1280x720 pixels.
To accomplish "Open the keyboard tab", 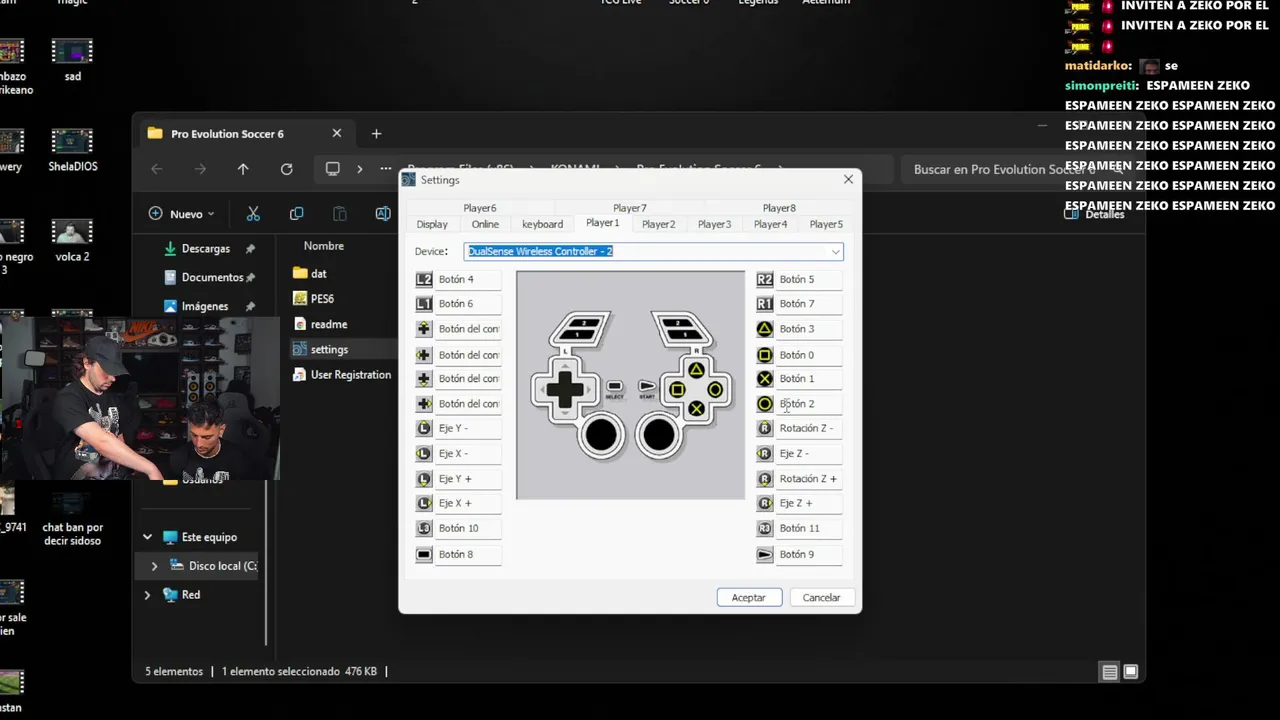I will (x=542, y=225).
